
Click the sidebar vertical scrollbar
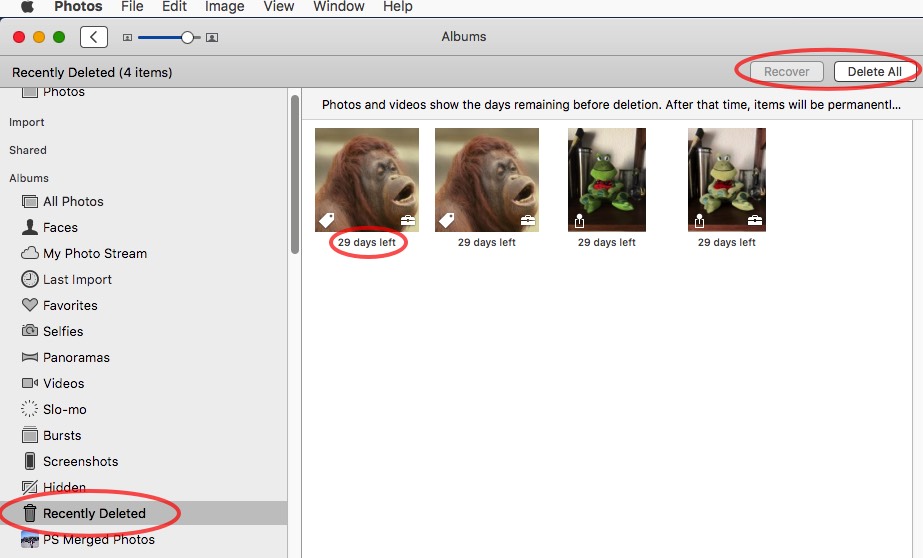point(295,175)
